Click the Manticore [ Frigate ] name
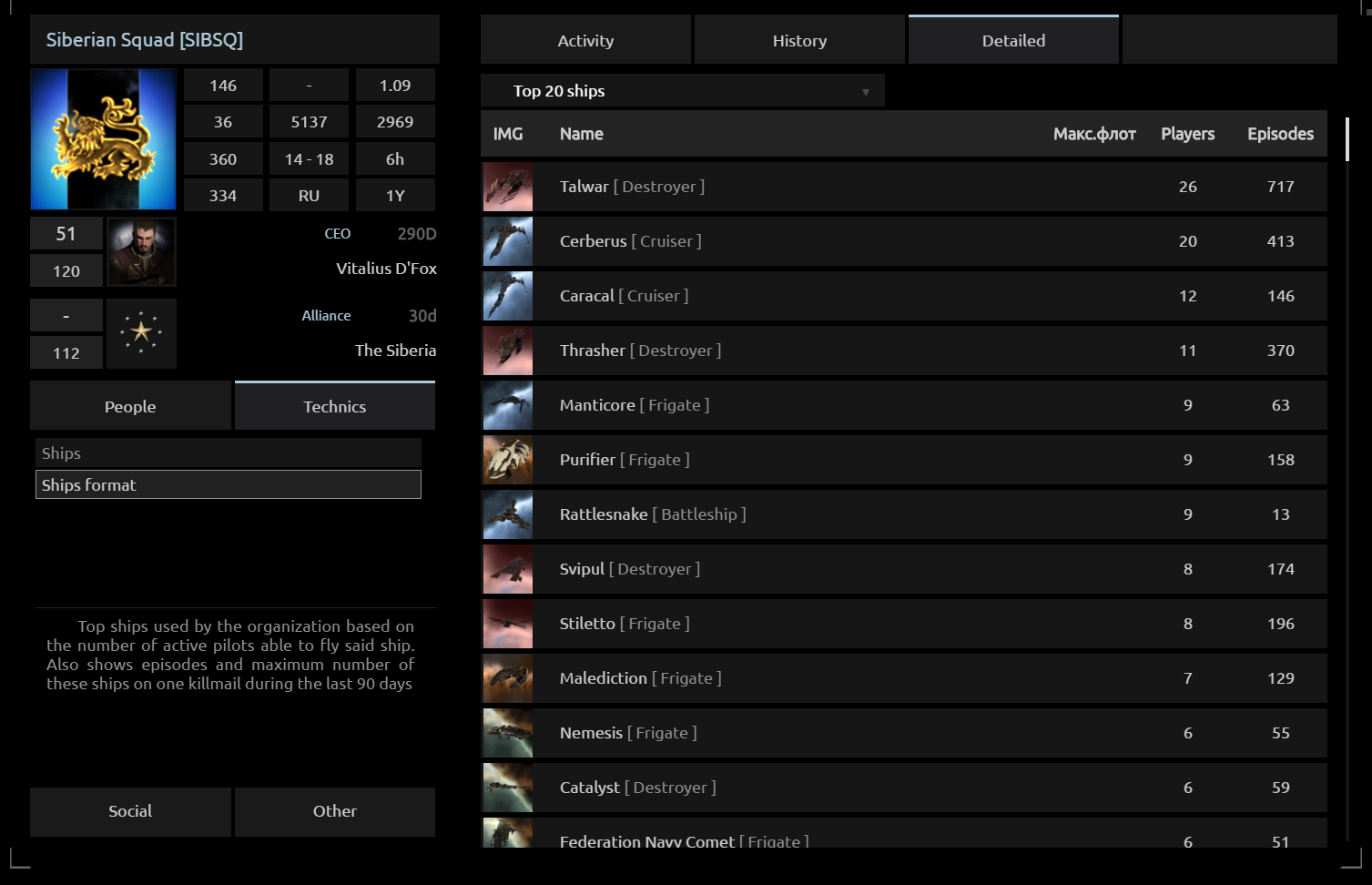This screenshot has height=885, width=1372. click(635, 405)
